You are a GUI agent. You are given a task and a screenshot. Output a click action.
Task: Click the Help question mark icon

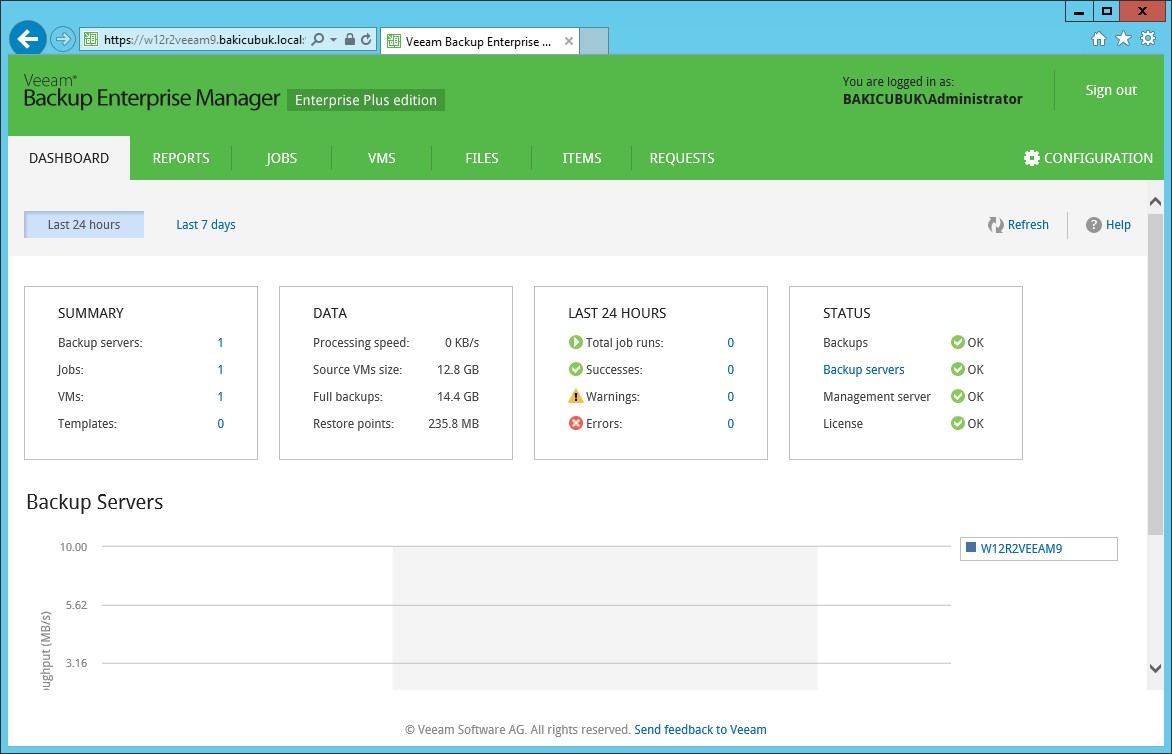1094,225
